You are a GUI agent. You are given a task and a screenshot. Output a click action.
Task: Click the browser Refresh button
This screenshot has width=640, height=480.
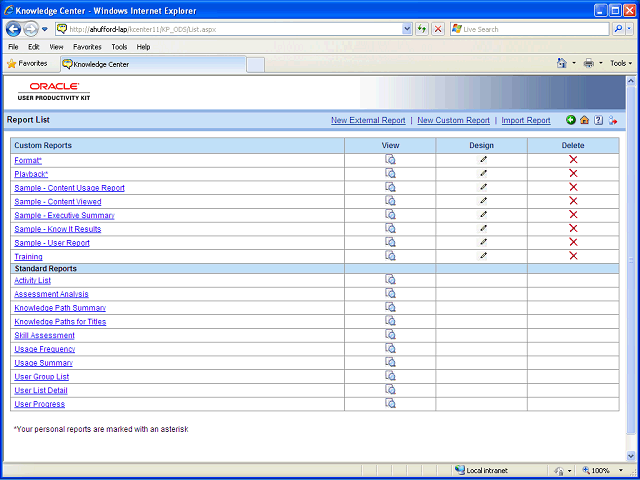tap(422, 29)
